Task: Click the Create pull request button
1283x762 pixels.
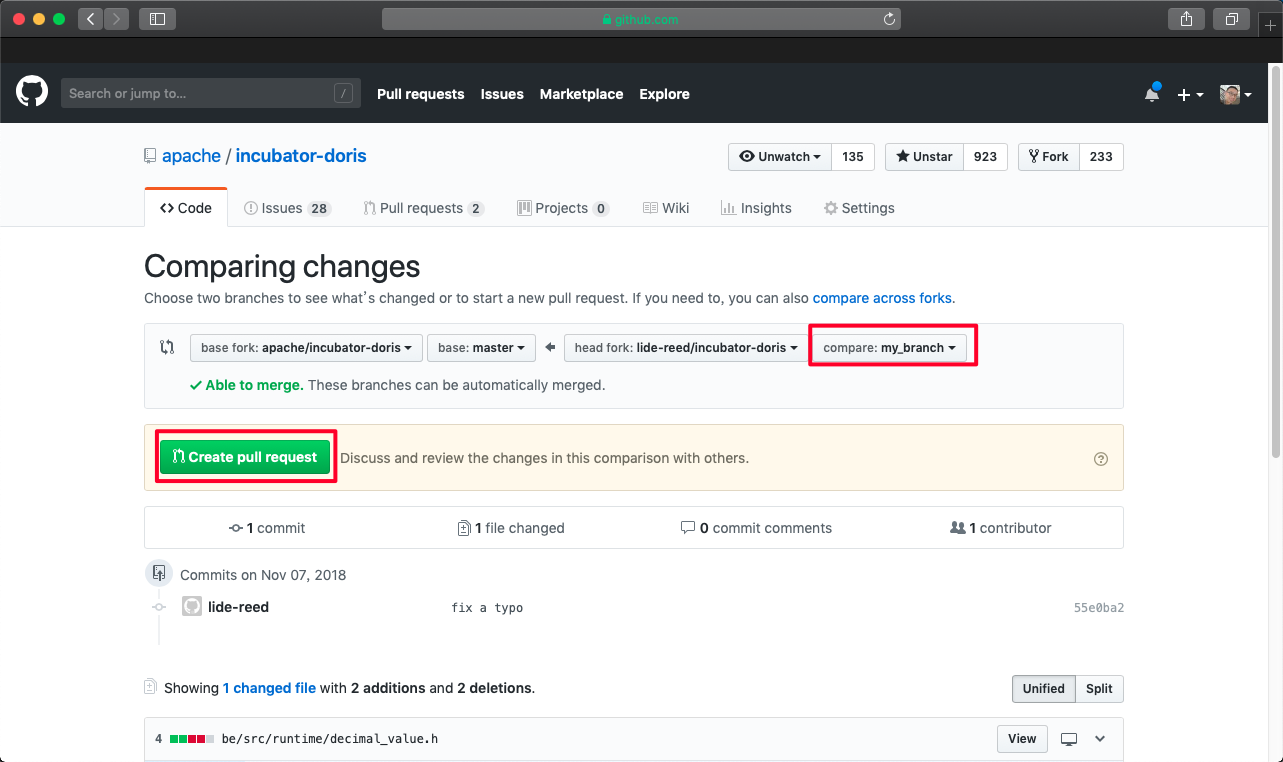Action: [x=245, y=457]
